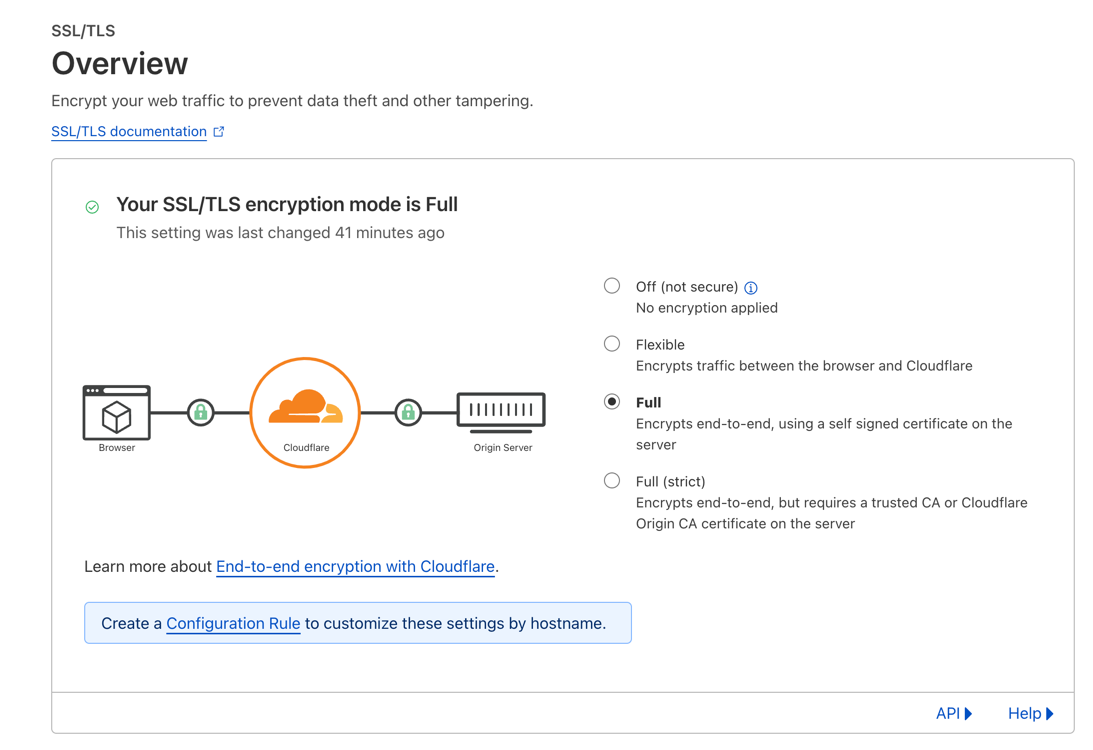Viewport: 1093px width, 750px height.
Task: Click the arrow icon next to Help
Action: pos(1050,713)
